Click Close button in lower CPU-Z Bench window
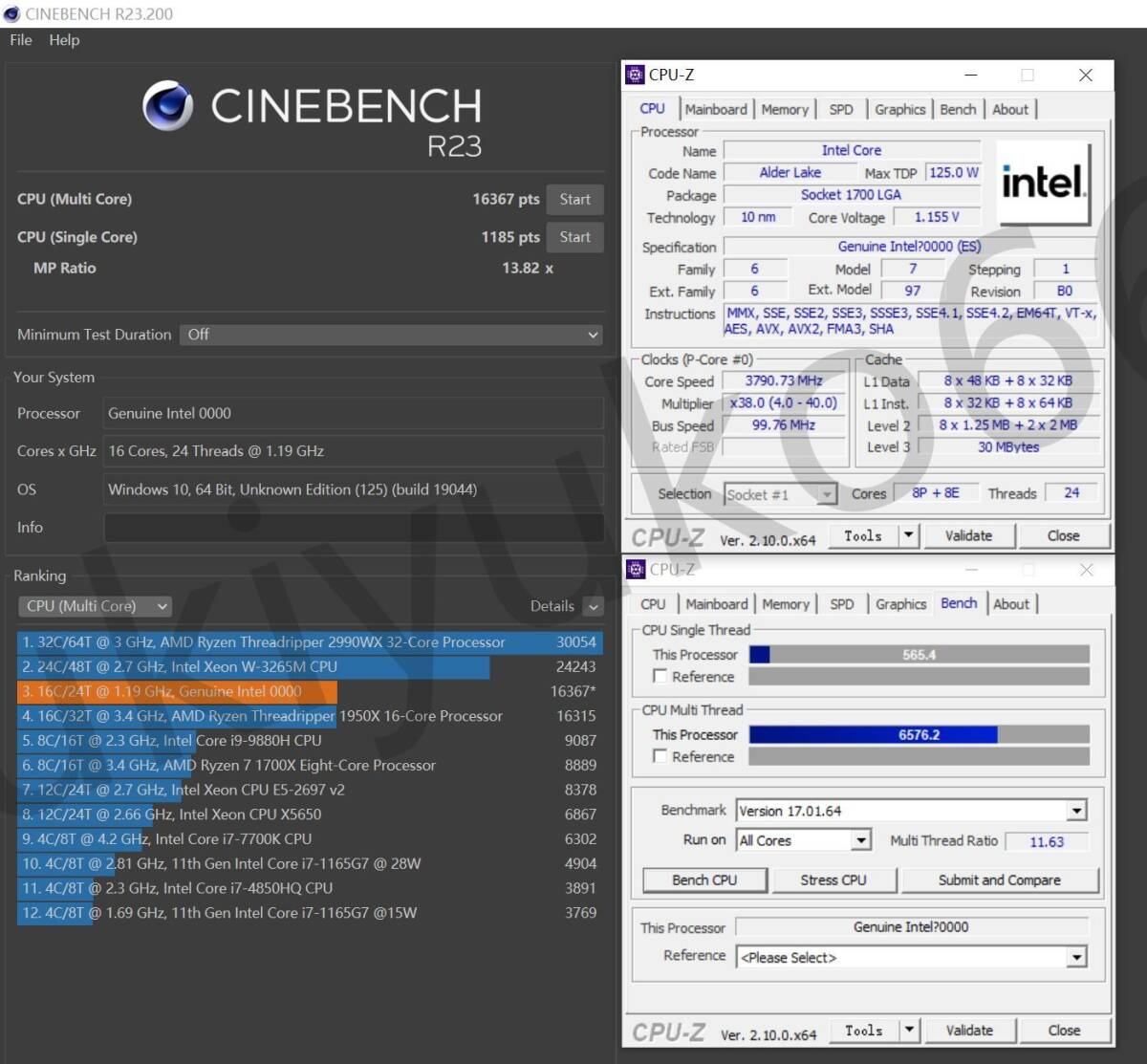 click(x=1064, y=1031)
